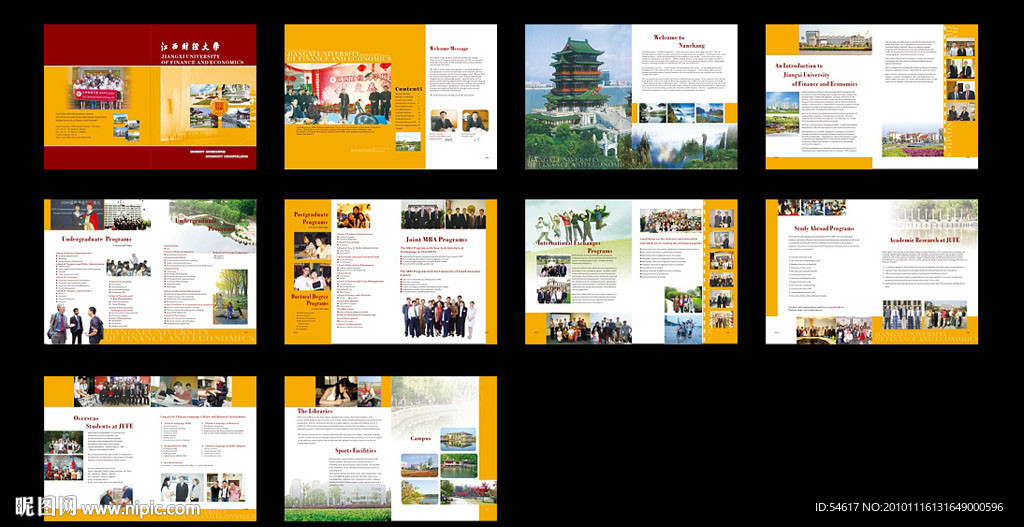Click "Undergraduate Programs" heading on the white page
This screenshot has height=527, width=1024.
click(x=96, y=239)
